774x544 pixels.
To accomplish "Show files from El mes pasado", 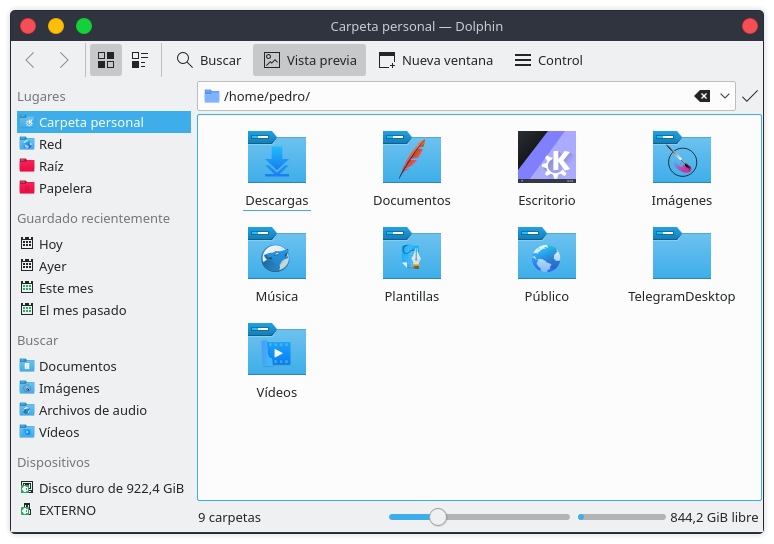I will tap(104, 310).
